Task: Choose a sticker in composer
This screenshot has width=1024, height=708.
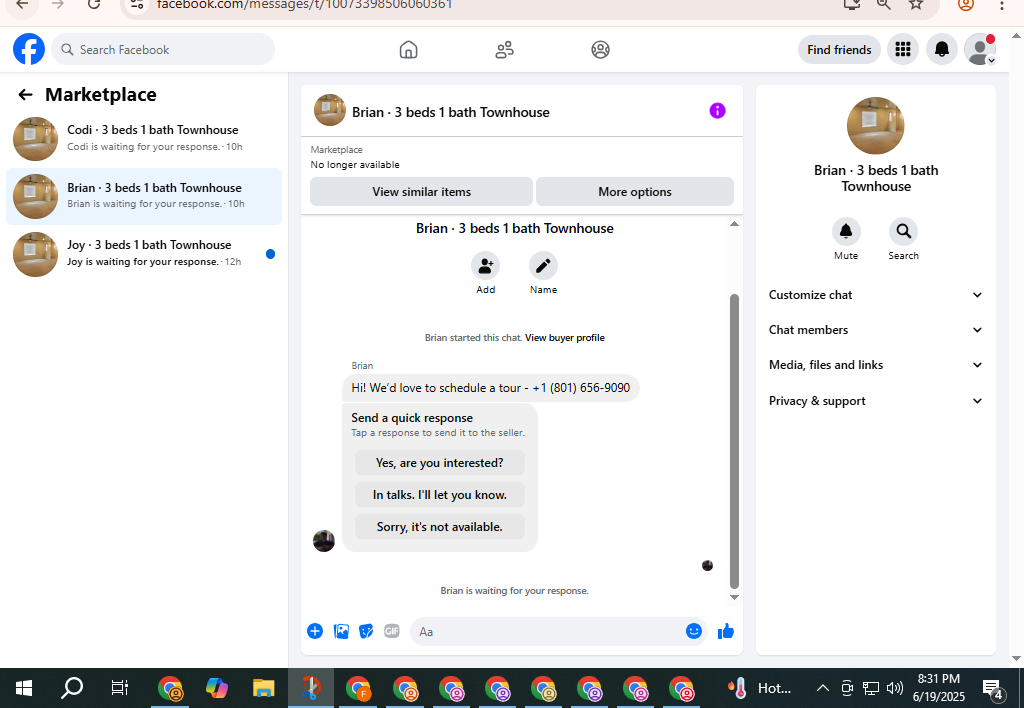Action: (366, 631)
